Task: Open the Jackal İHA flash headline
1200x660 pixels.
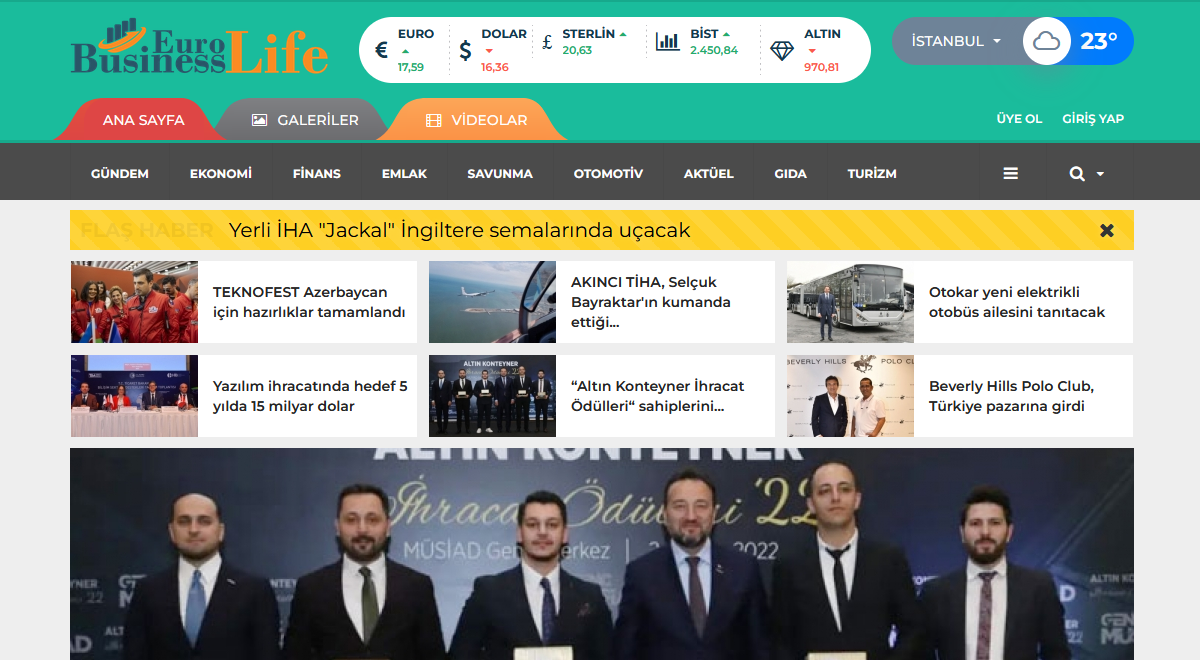Action: (x=459, y=231)
